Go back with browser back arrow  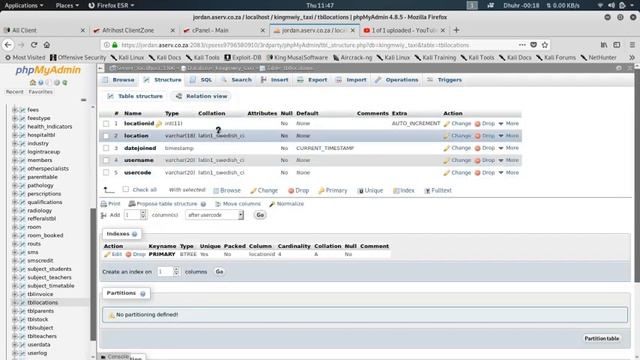[8, 45]
